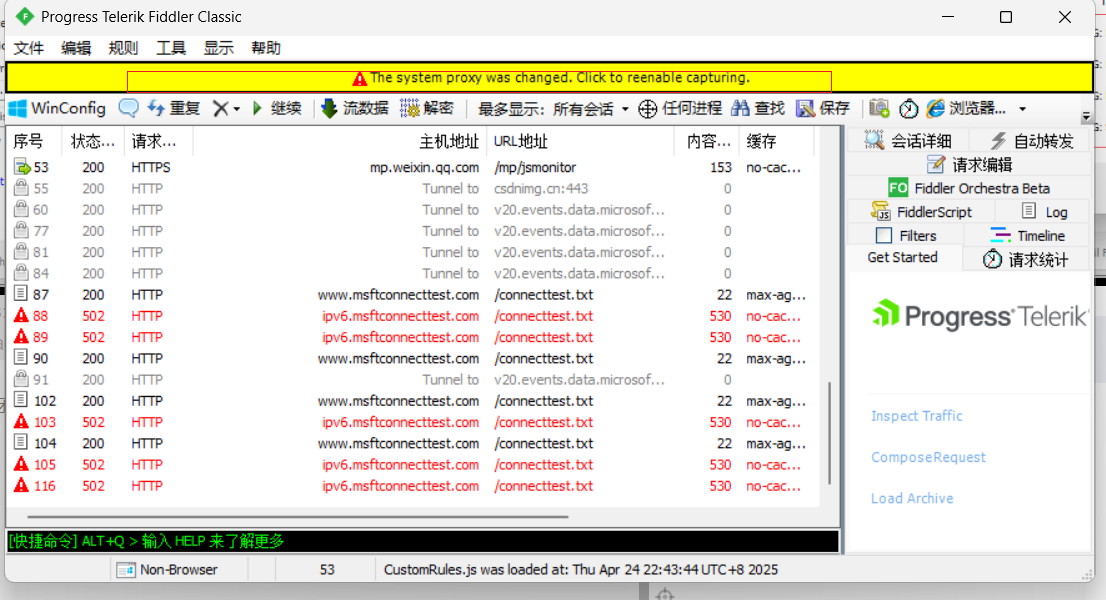
Task: Open the 显示 menu
Action: pyautogui.click(x=219, y=48)
